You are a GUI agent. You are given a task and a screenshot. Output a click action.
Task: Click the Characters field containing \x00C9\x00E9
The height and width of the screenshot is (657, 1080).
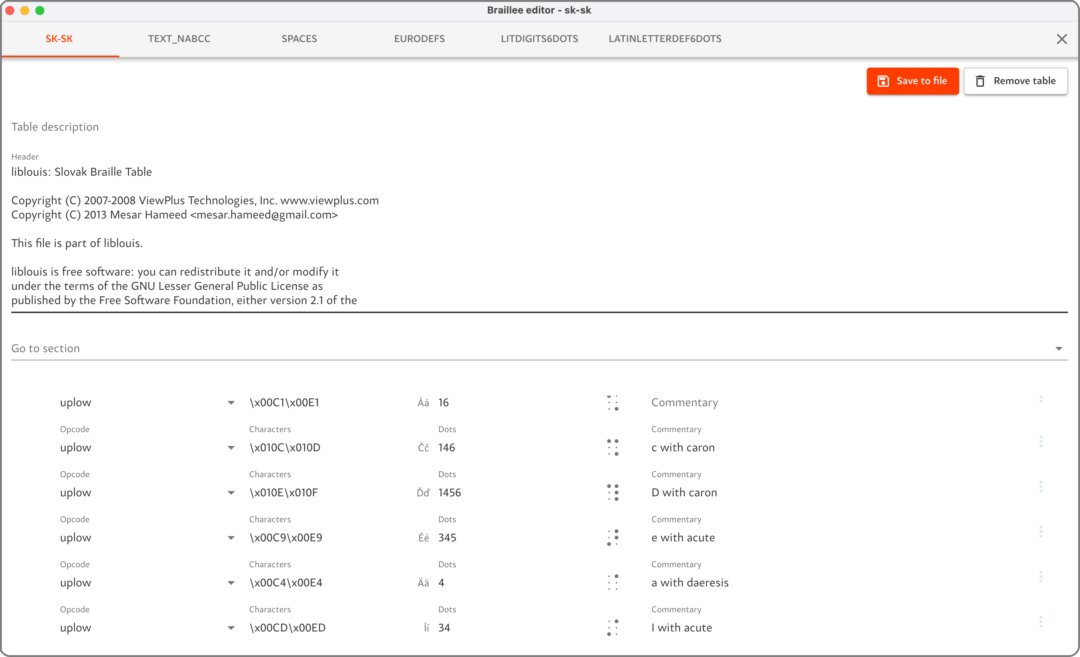click(x=320, y=538)
